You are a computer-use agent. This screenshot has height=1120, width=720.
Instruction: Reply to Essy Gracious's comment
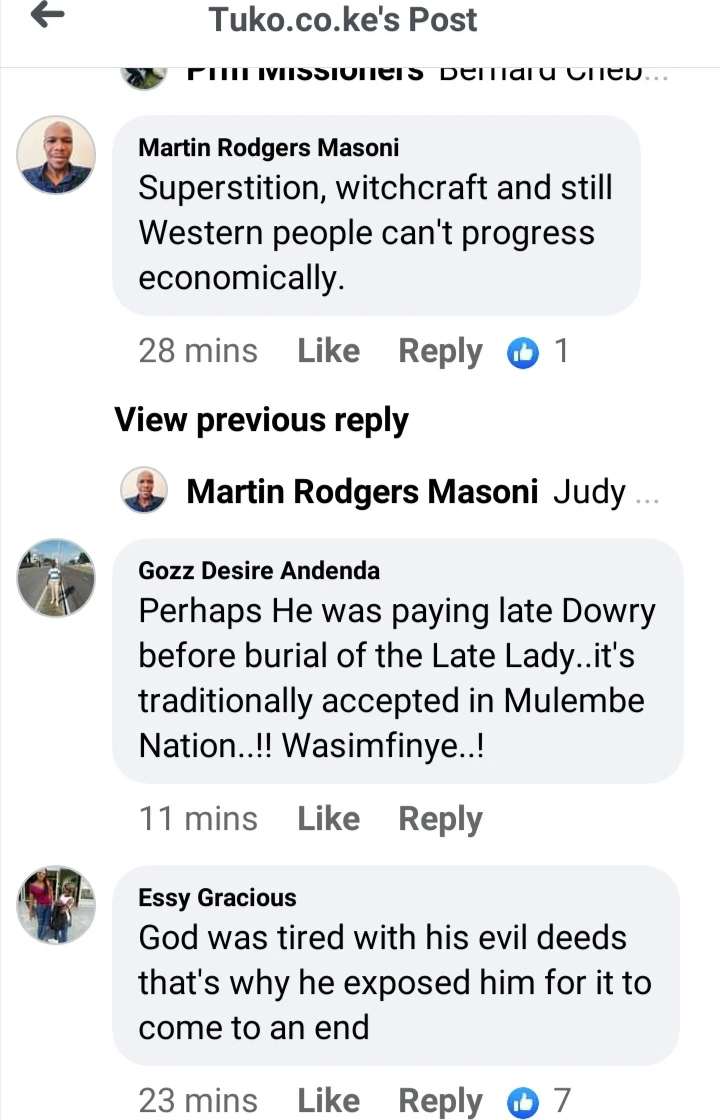441,1101
